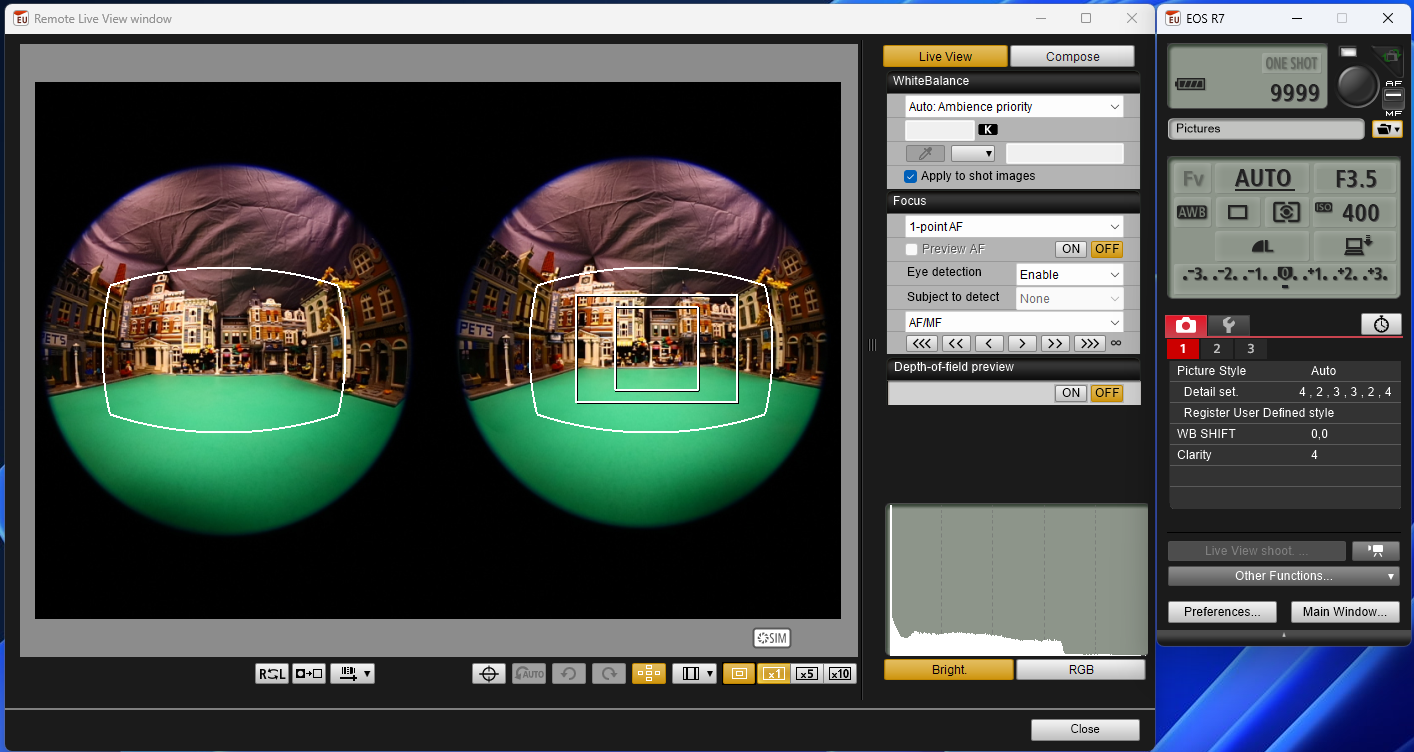
Task: Open the Subject to detect dropdown
Action: pos(1070,299)
